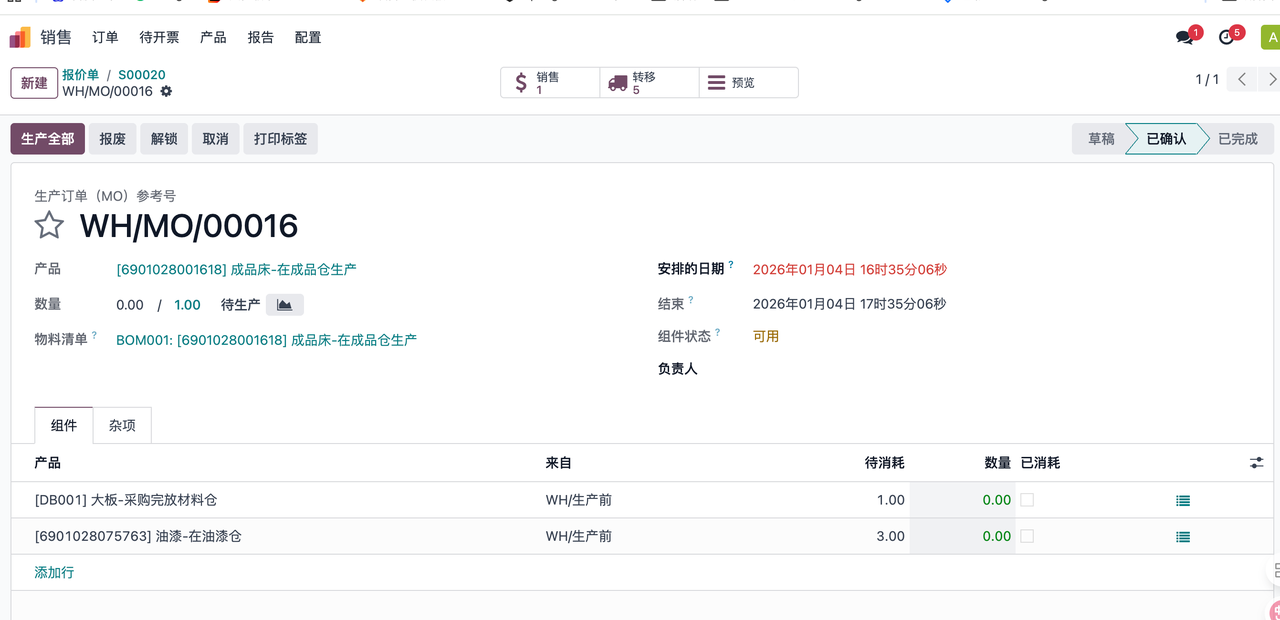Screen dimensions: 1280x620
Task: Click WH/生产前 source in 油漆 row
Action: [x=578, y=536]
